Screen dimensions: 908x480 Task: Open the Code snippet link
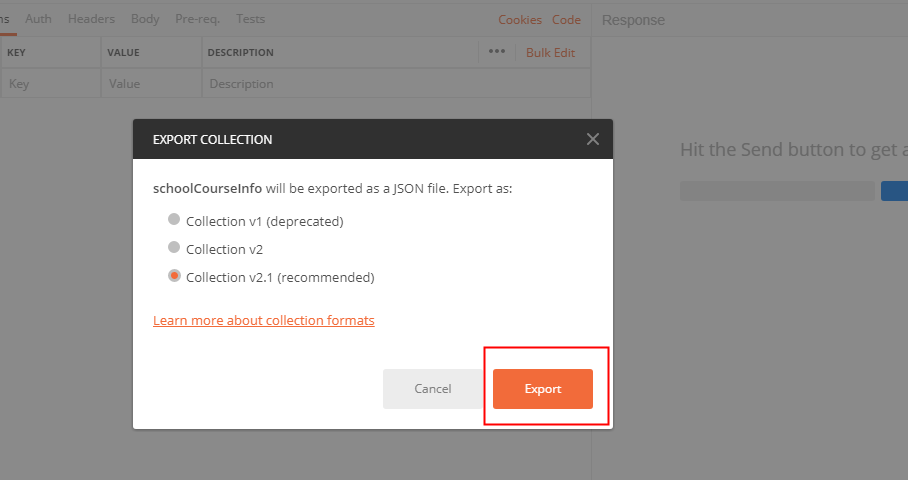[x=566, y=20]
